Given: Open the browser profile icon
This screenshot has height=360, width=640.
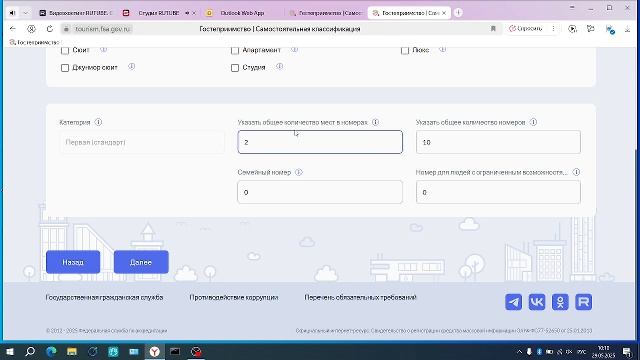Looking at the screenshot, I should pos(31,29).
